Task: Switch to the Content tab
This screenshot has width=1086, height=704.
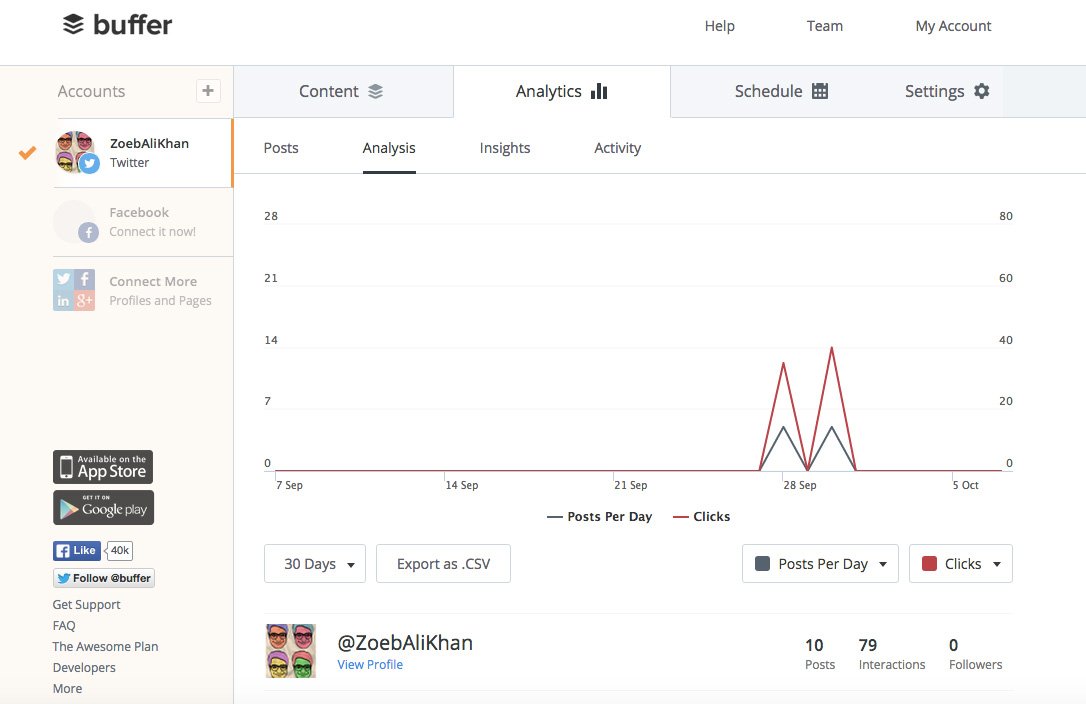Action: click(344, 91)
